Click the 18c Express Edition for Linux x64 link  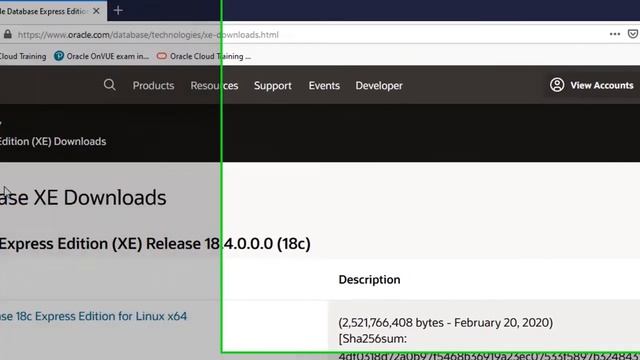93,316
